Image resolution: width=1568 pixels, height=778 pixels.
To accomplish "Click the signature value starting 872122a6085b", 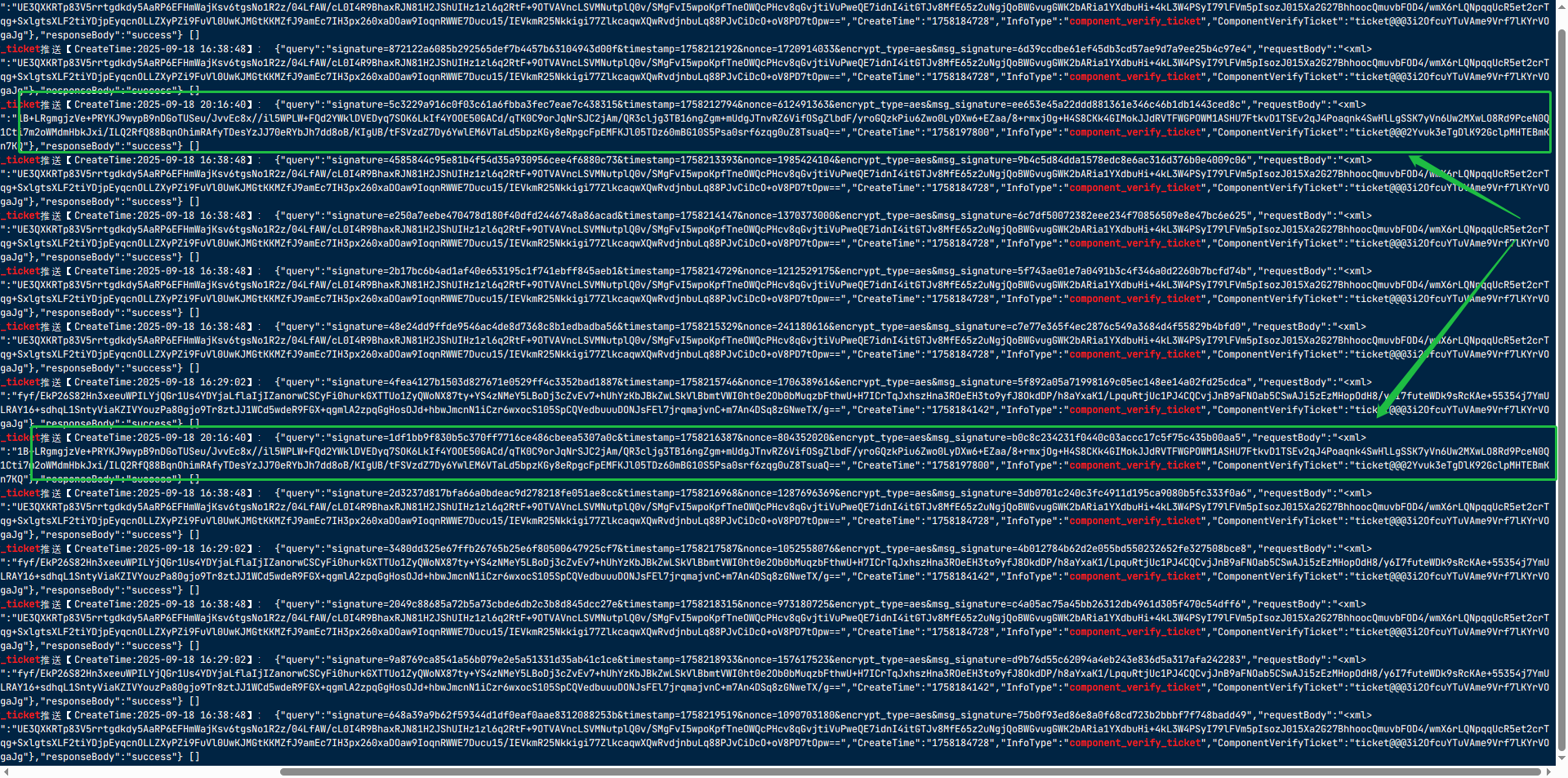I will point(502,49).
